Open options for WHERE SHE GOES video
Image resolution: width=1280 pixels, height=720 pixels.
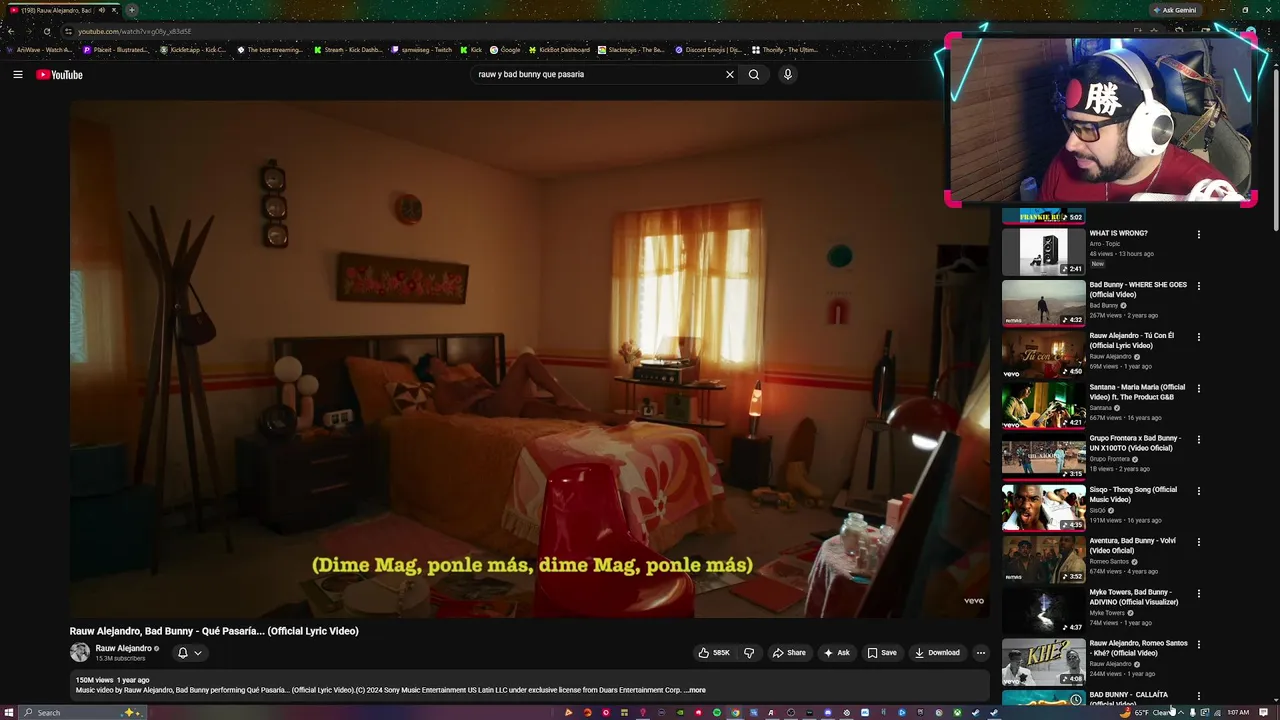1198,286
